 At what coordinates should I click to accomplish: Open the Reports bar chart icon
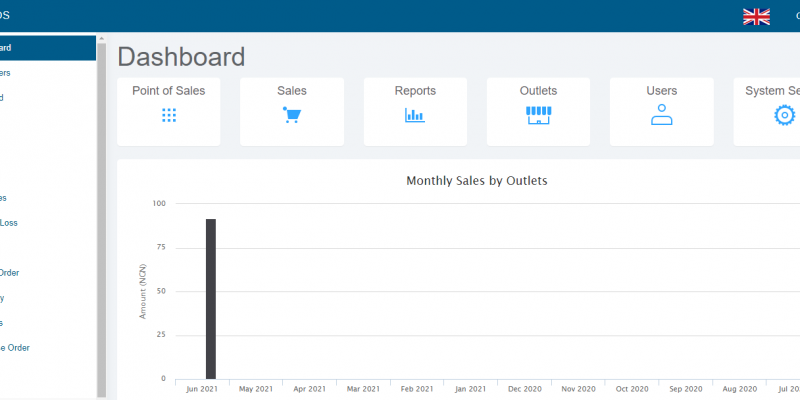414,115
